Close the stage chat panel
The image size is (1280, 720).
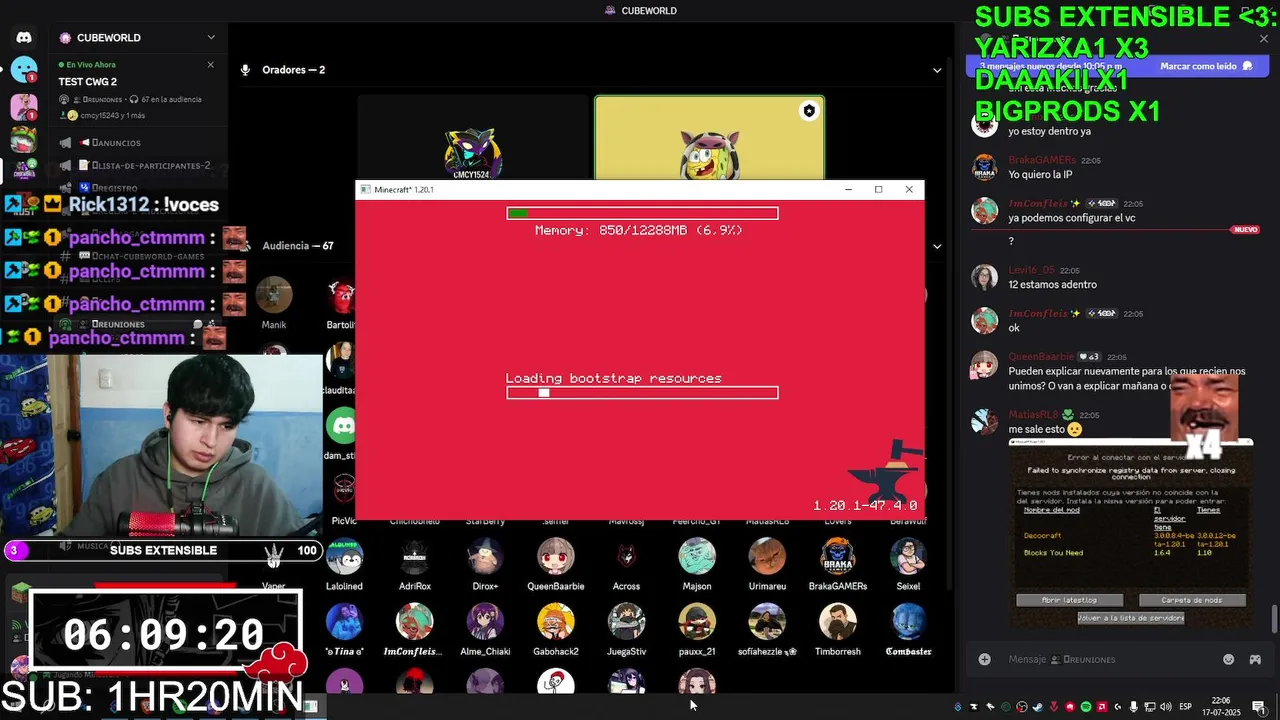click(1264, 39)
